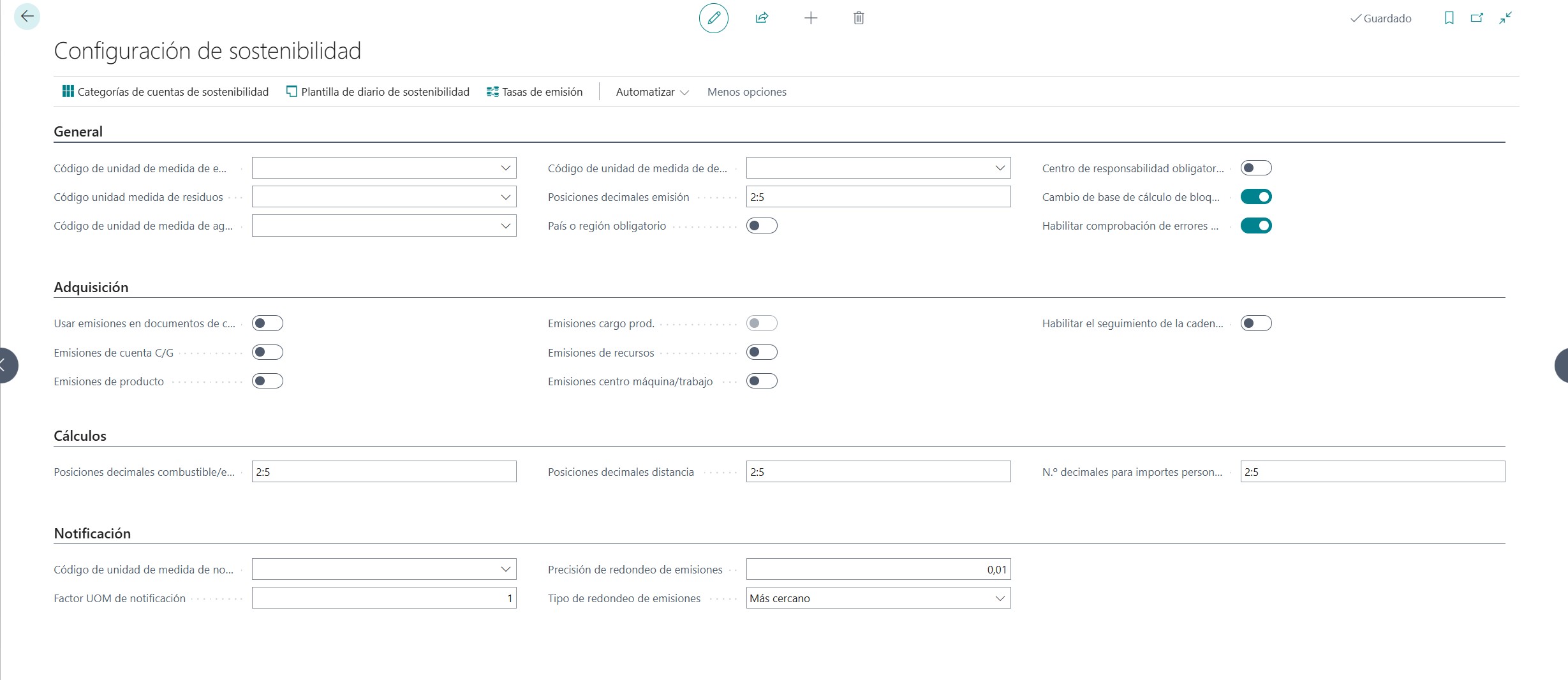Click Configuración de sostenibilidad page title

coord(207,51)
